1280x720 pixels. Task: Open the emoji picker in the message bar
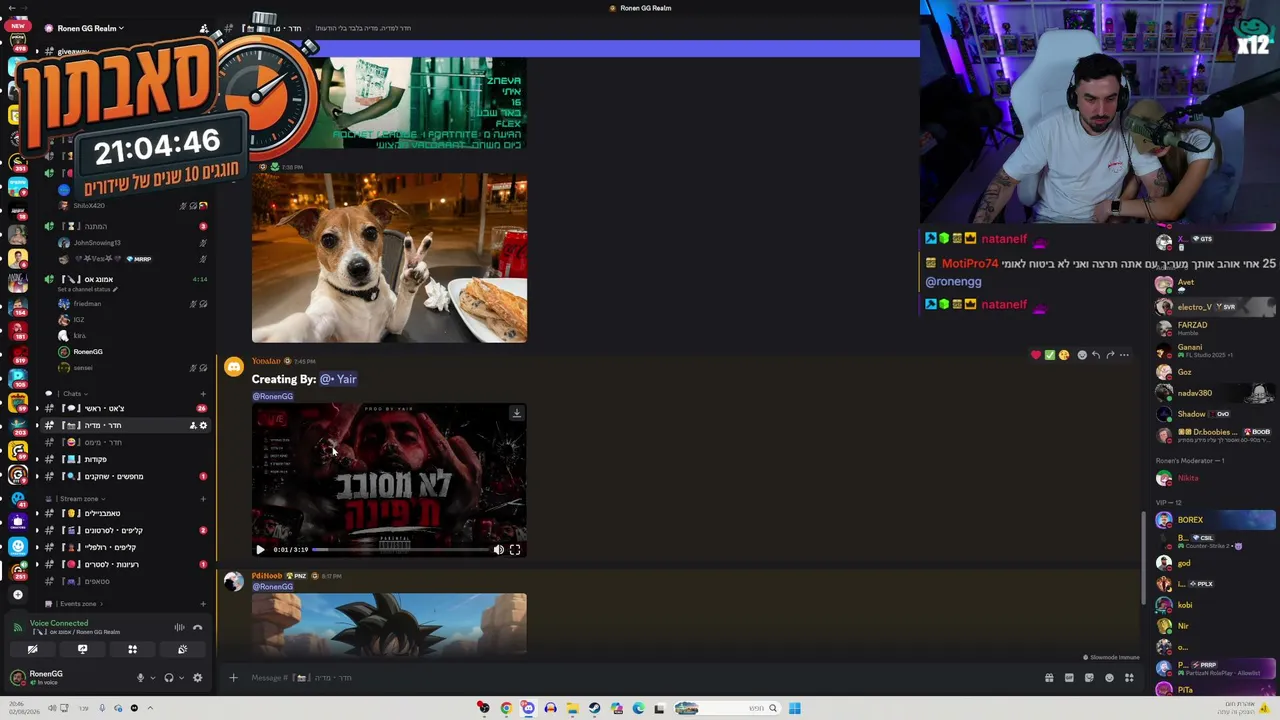1109,678
